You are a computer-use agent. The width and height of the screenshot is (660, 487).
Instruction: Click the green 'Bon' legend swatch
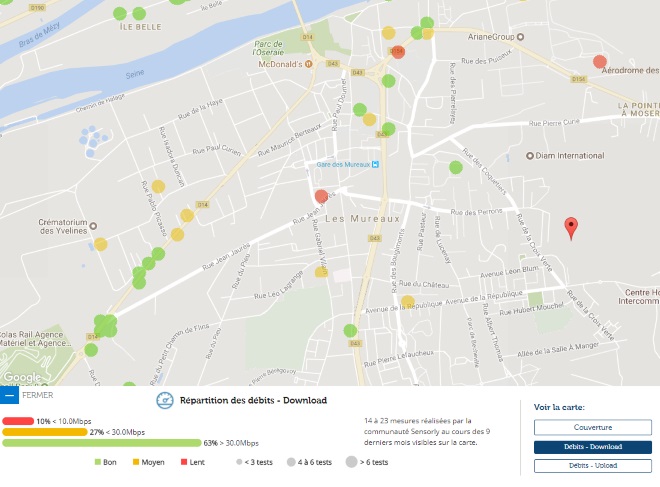coord(98,462)
